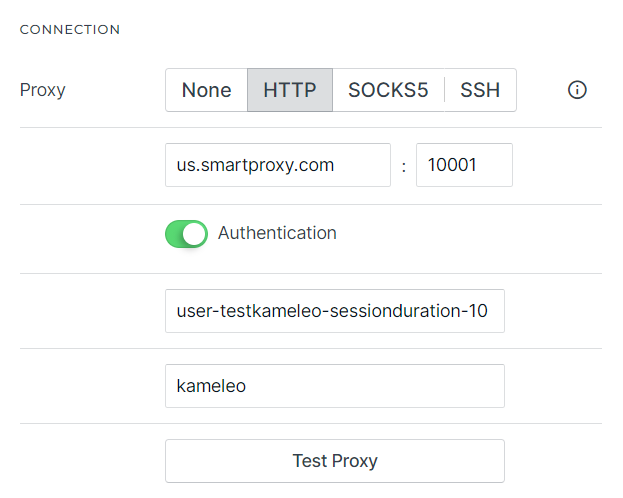Show help via circled i icon
The width and height of the screenshot is (623, 498).
coord(577,90)
